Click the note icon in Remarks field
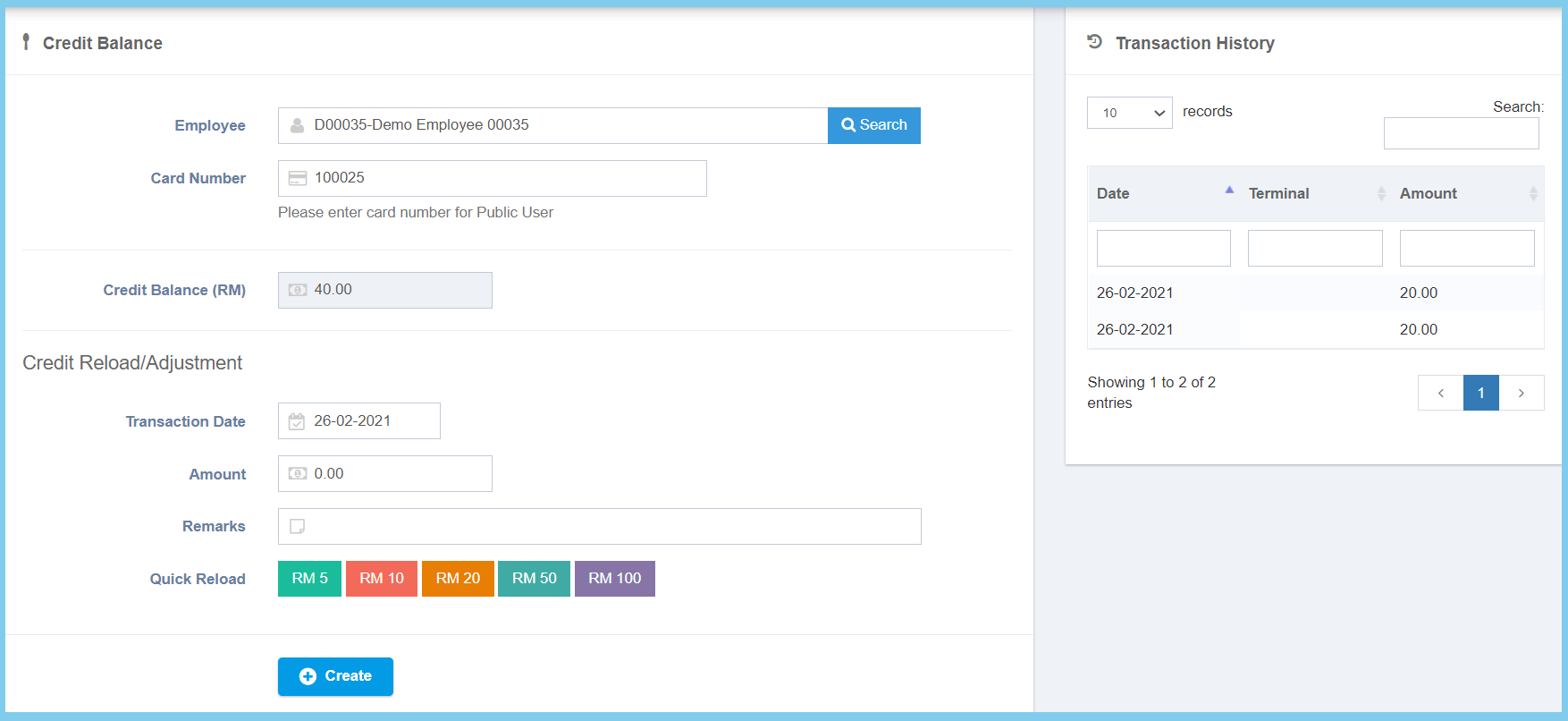 coord(298,527)
